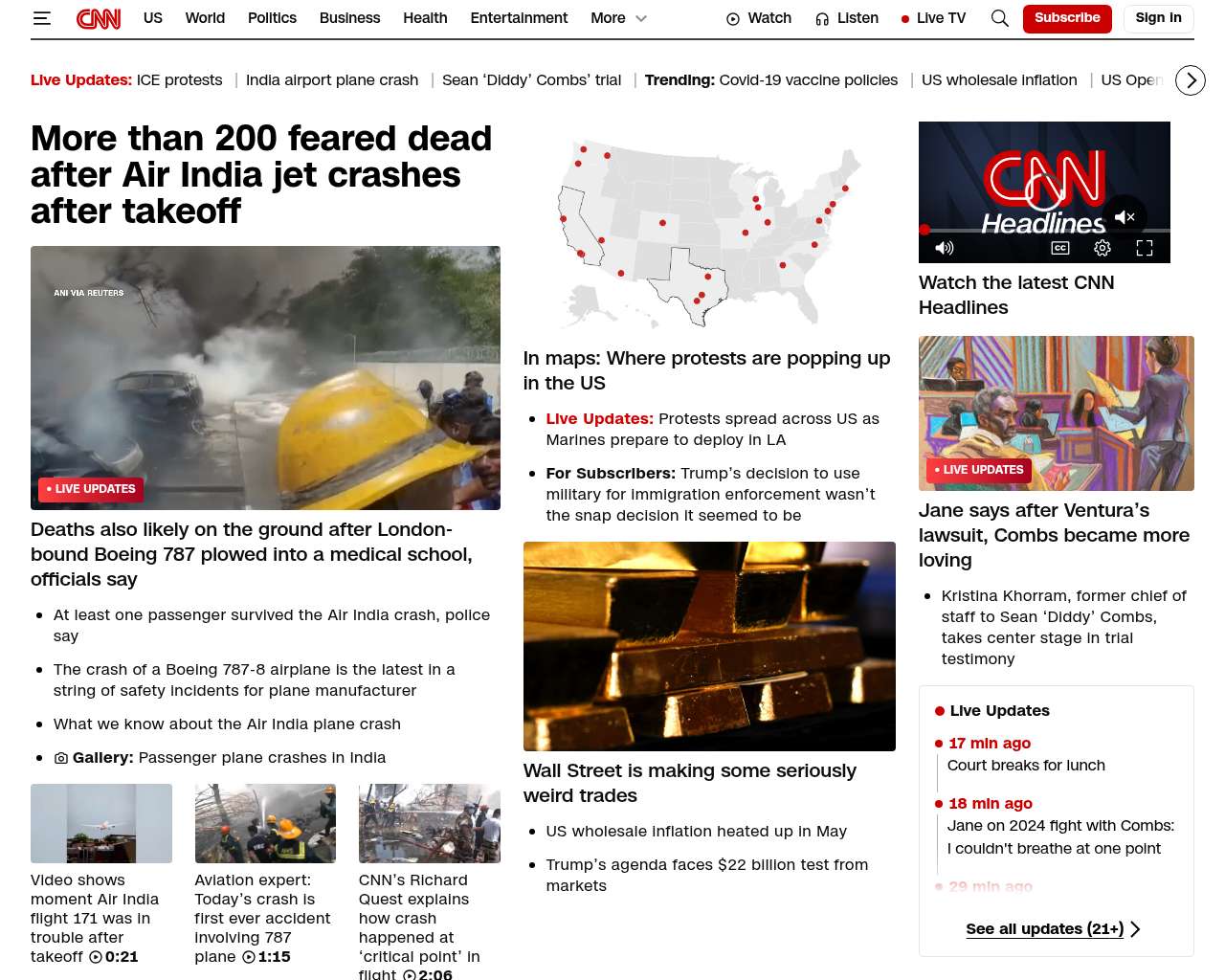Click the Listen headphones link

click(847, 18)
